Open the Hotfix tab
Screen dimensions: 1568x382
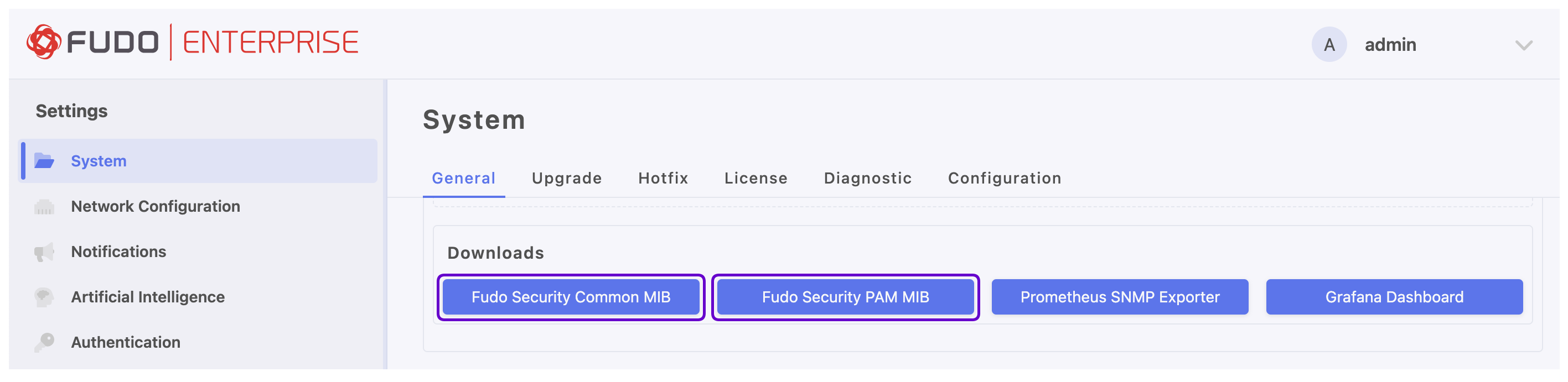[663, 178]
